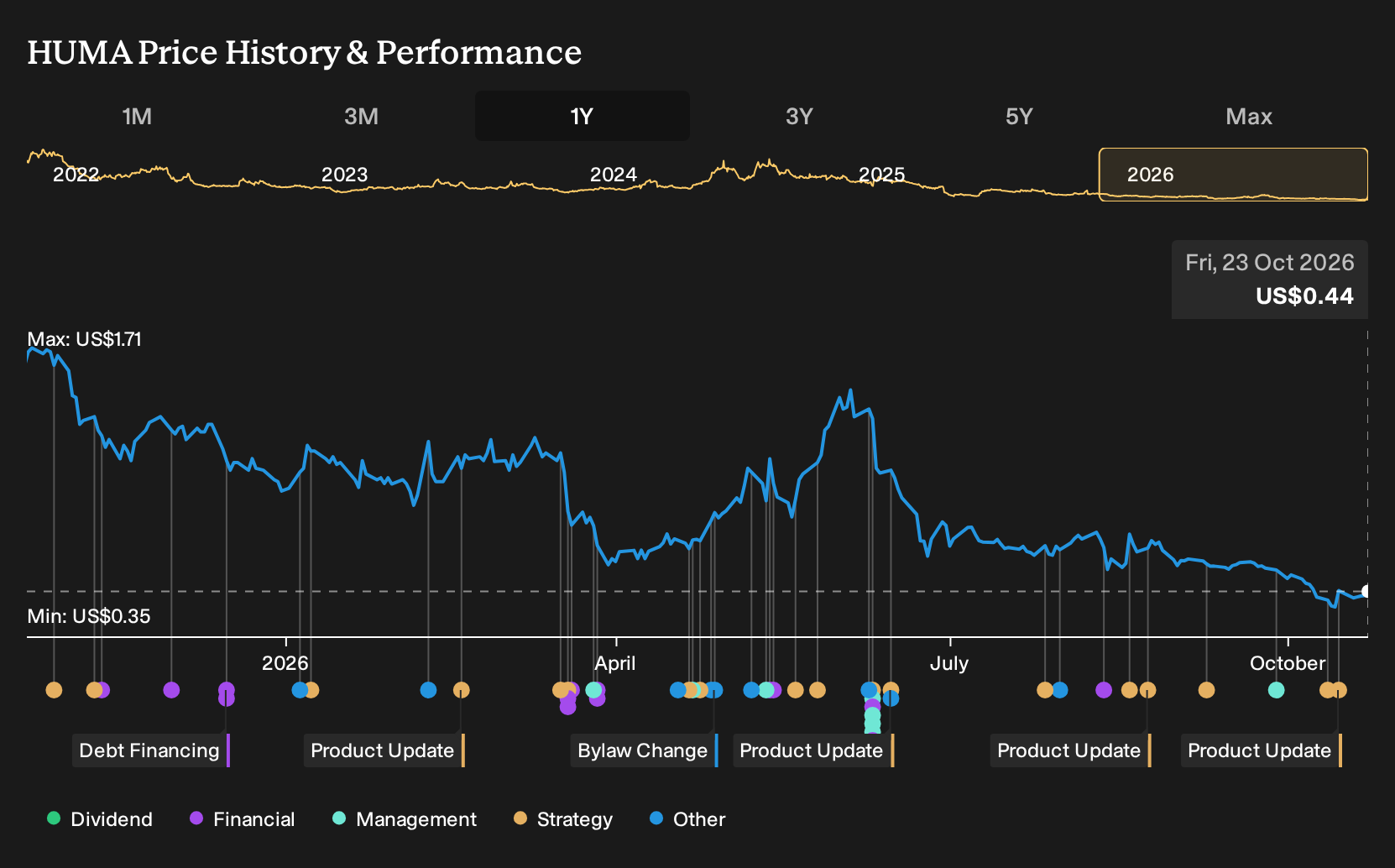Click the 'HUMA Price History & Performance' heading
This screenshot has height=868, width=1395.
click(x=304, y=52)
